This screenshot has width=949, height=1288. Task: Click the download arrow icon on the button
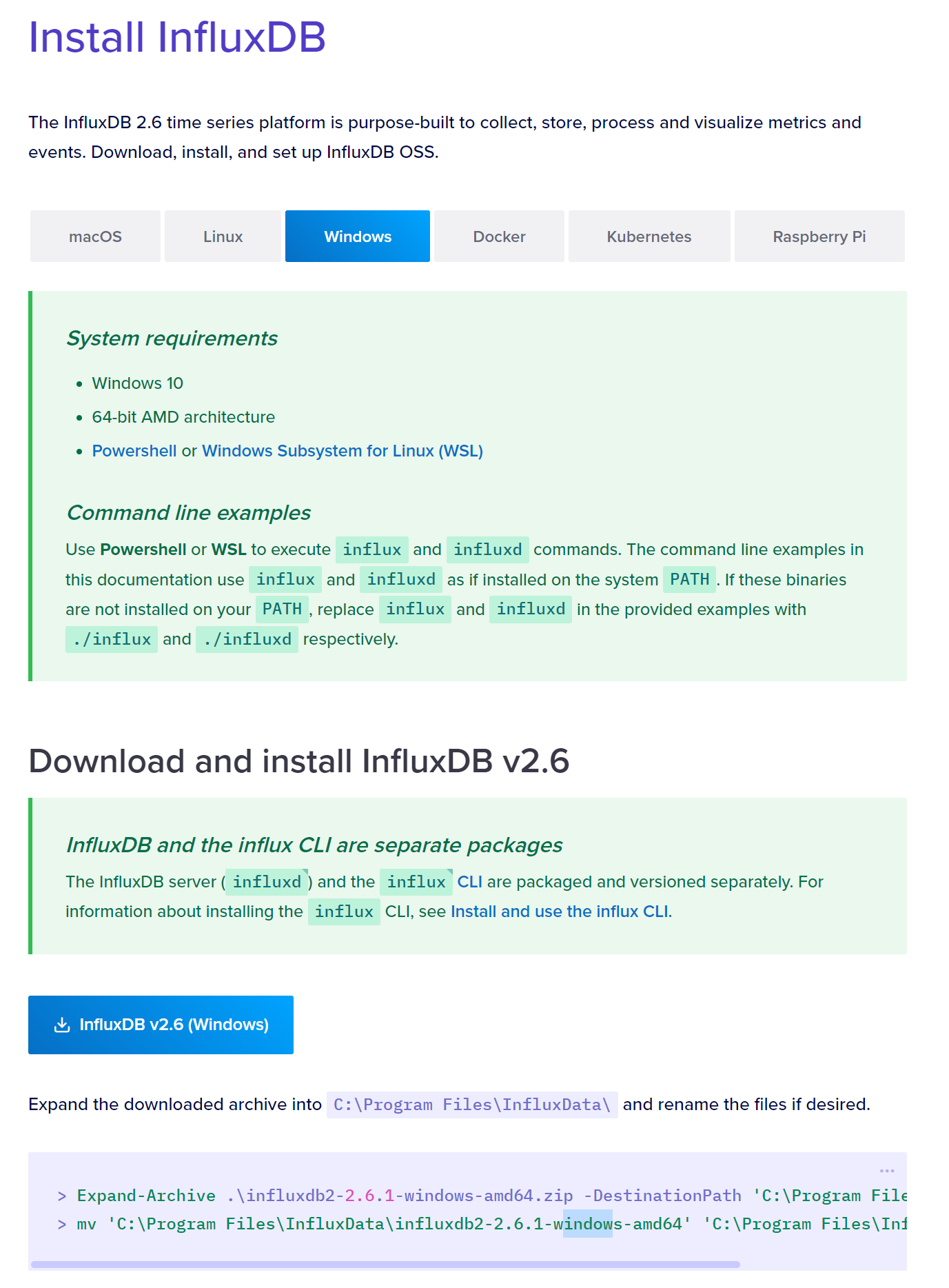(62, 1025)
